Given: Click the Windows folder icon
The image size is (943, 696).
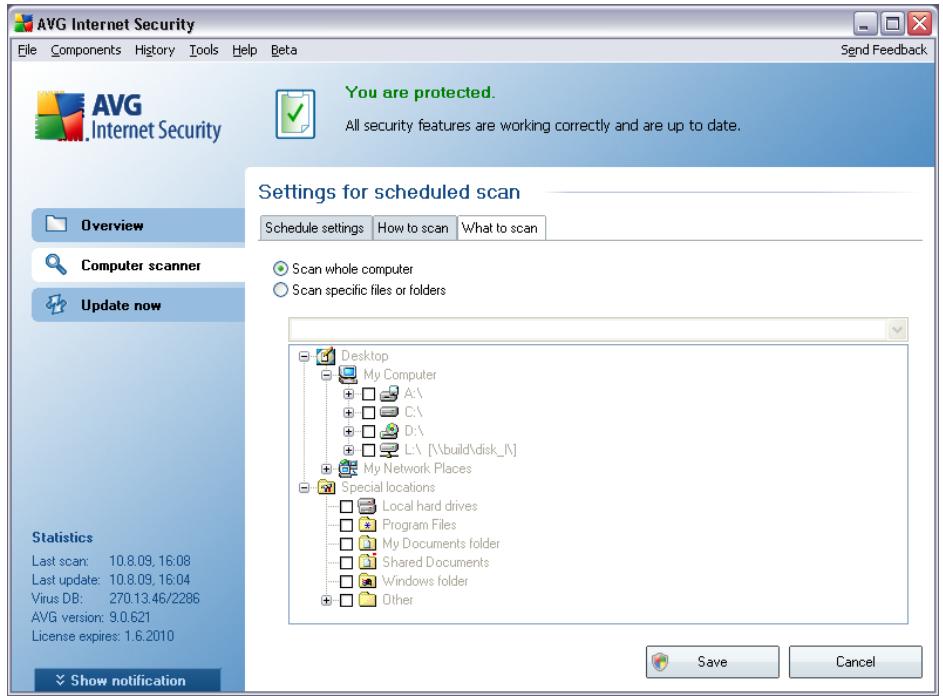Looking at the screenshot, I should tap(367, 581).
